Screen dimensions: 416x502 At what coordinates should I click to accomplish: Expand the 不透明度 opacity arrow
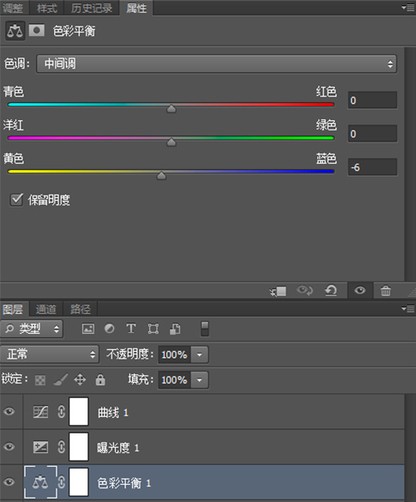point(199,355)
